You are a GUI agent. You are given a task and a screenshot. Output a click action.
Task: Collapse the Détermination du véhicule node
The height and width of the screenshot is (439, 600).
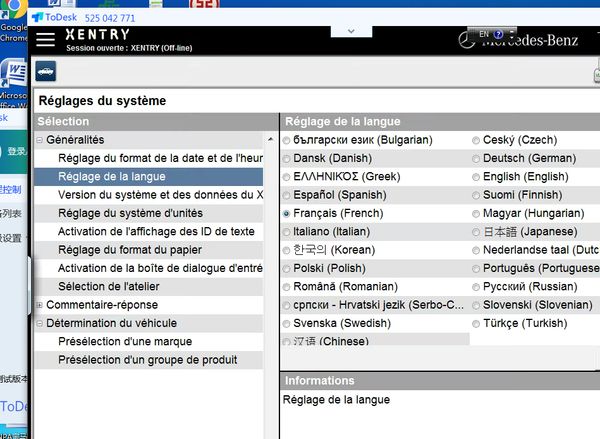(39, 323)
